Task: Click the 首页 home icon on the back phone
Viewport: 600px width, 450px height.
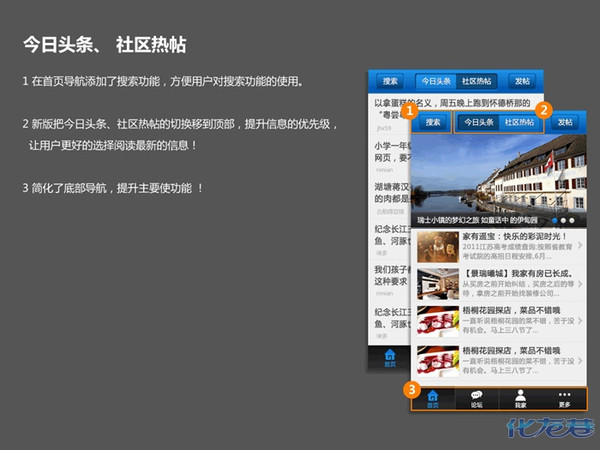Action: tap(390, 357)
